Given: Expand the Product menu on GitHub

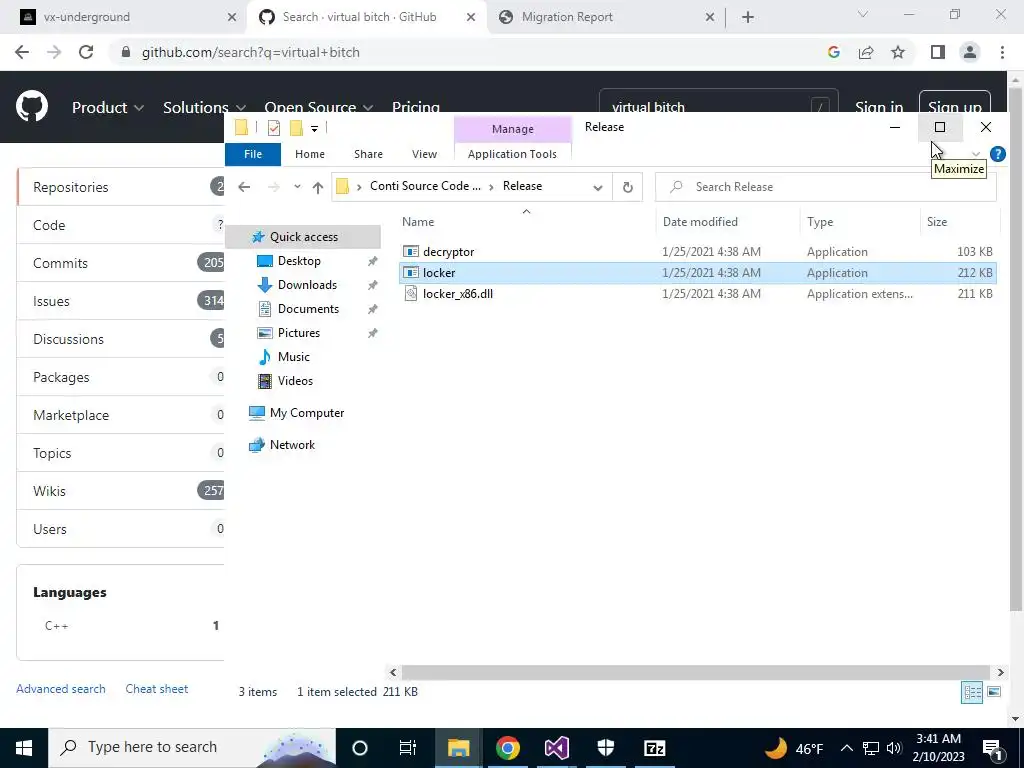Looking at the screenshot, I should click(x=108, y=108).
